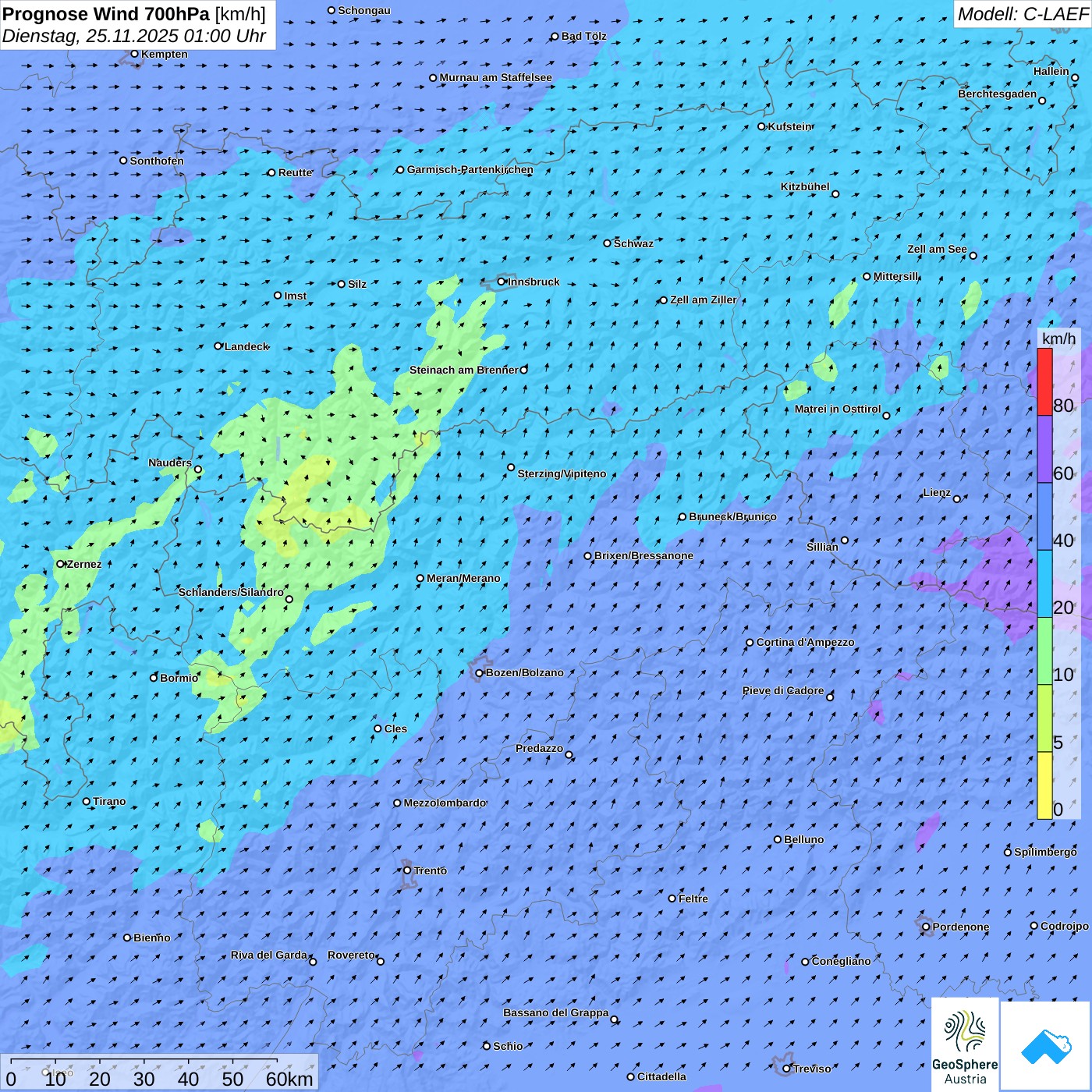The height and width of the screenshot is (1092, 1092).
Task: Click the blue cloud app logo
Action: pyautogui.click(x=1046, y=1046)
